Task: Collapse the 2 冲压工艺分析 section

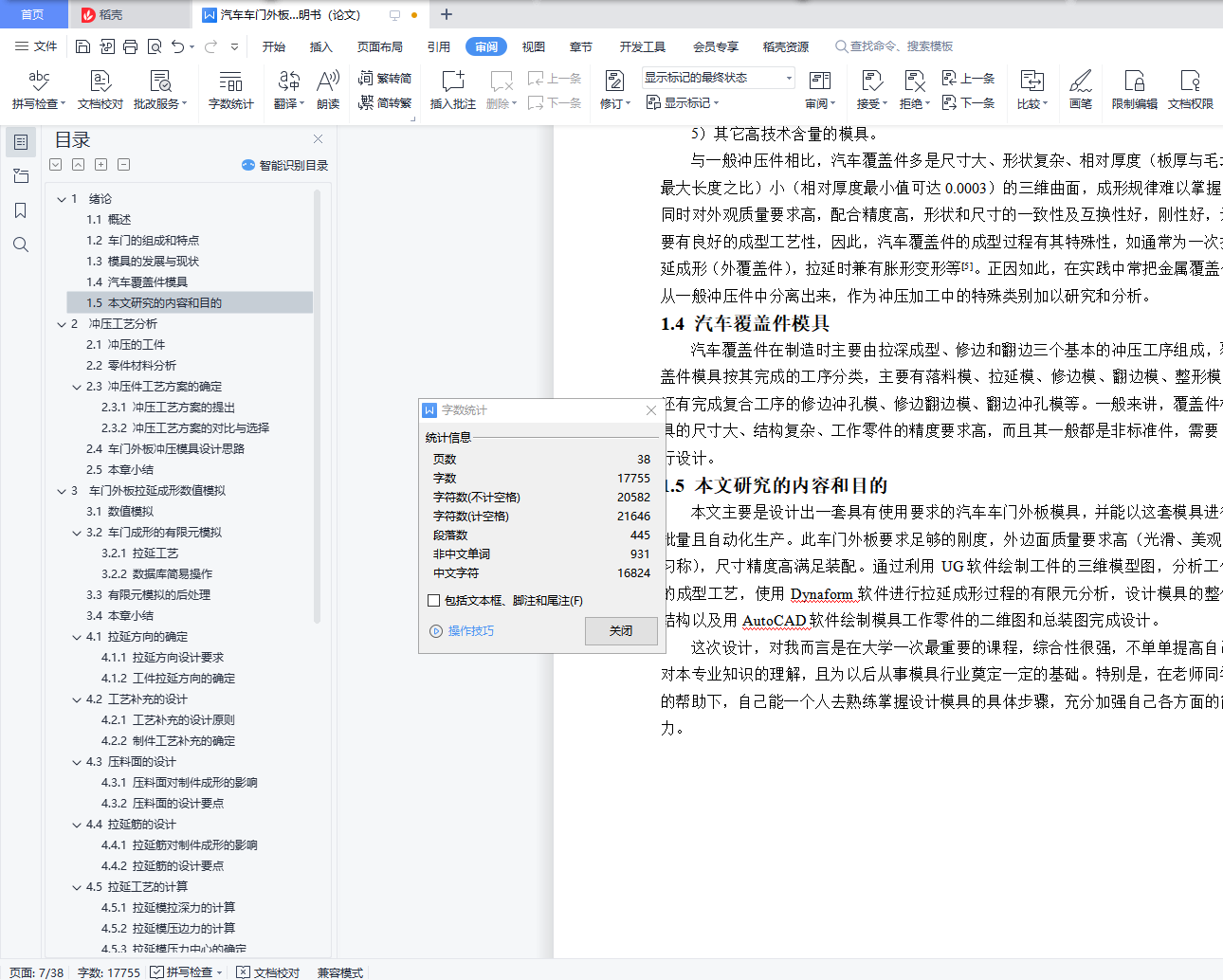Action: [62, 324]
